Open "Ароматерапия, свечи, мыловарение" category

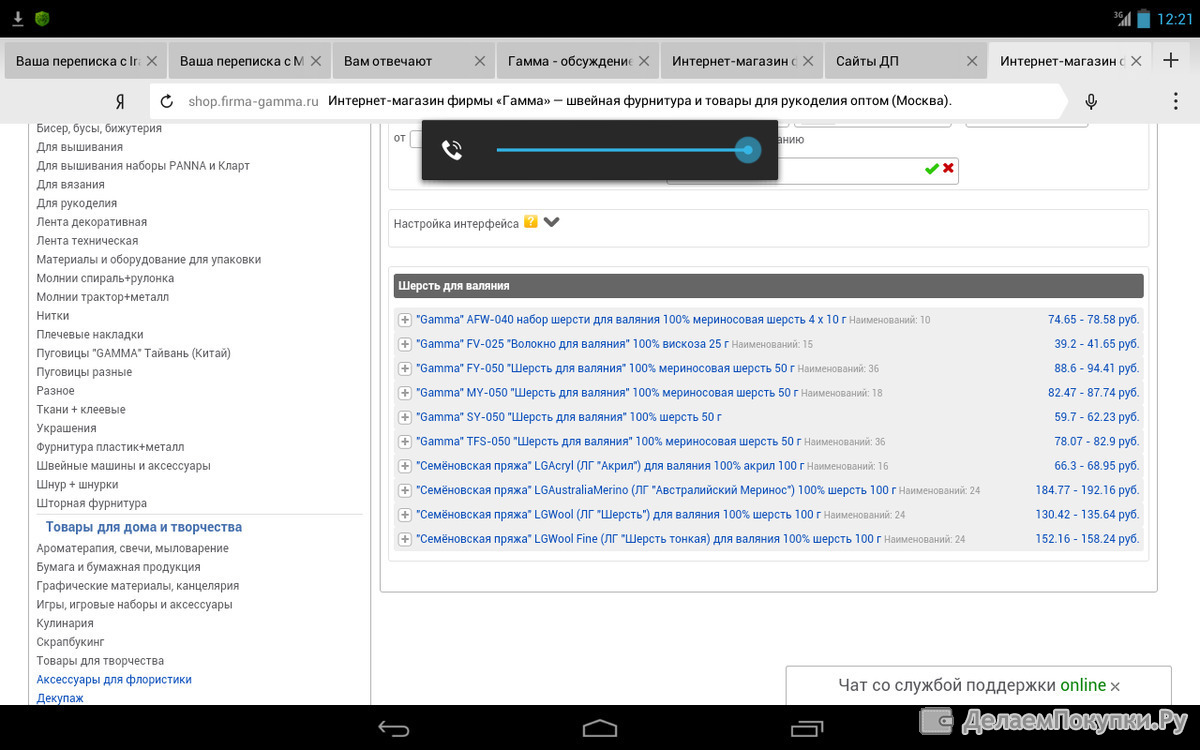pos(133,548)
